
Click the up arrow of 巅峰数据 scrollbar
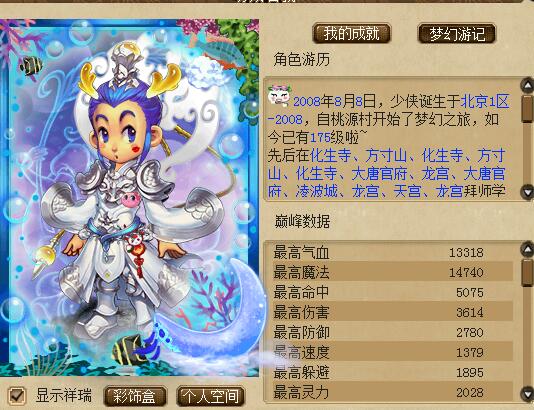[x=528, y=249]
